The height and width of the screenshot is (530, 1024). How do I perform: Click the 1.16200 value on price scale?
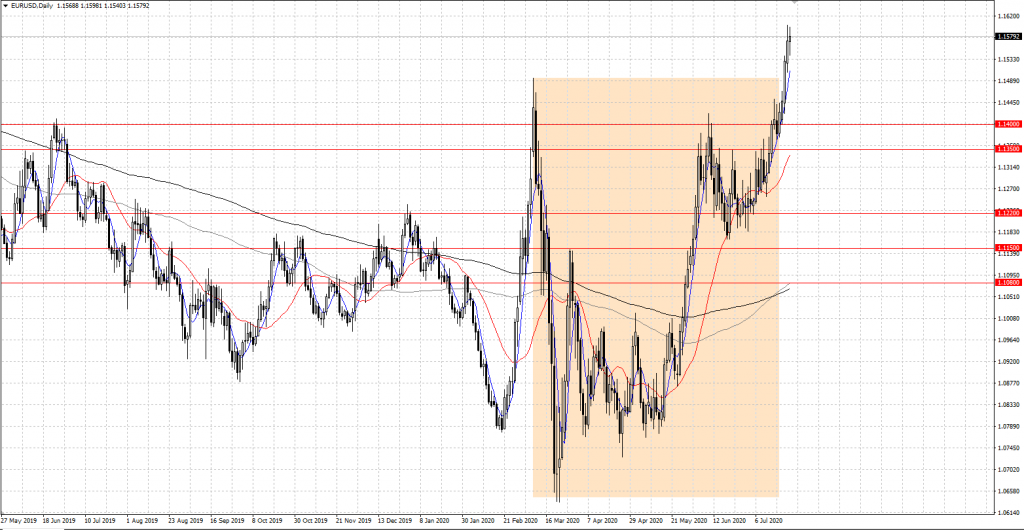(1008, 16)
